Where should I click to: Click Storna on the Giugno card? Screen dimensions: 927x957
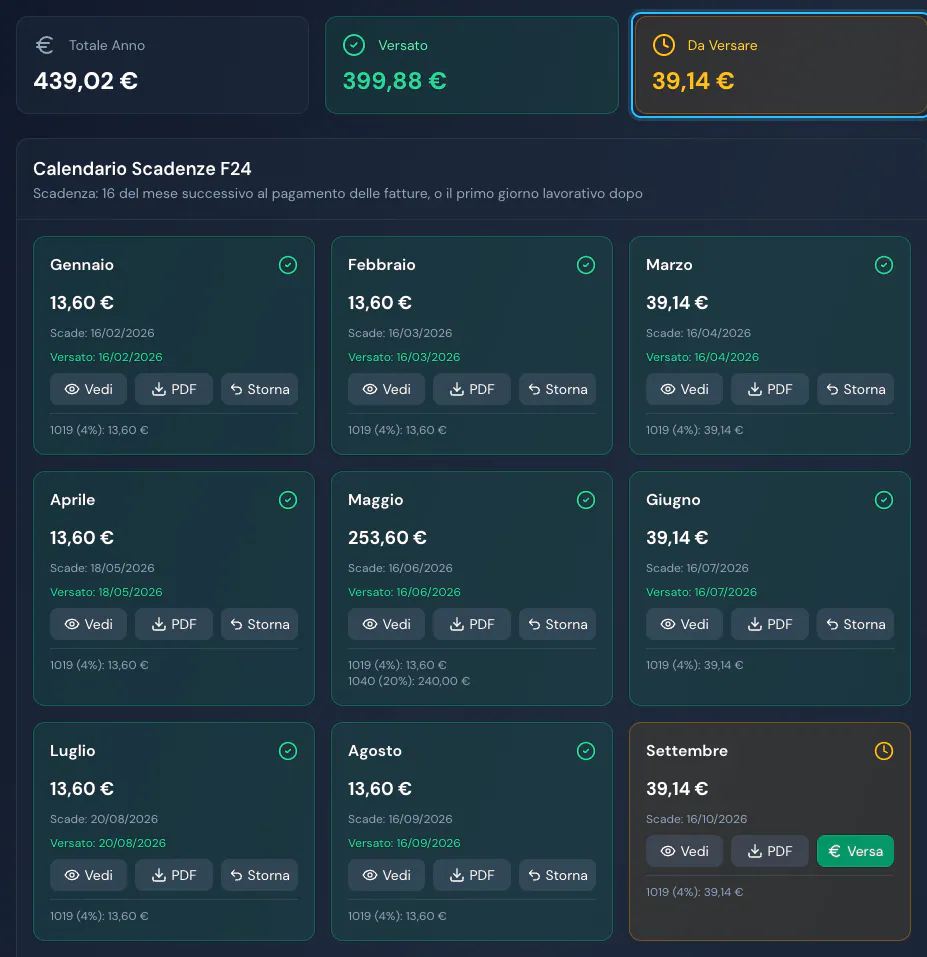pyautogui.click(x=856, y=624)
